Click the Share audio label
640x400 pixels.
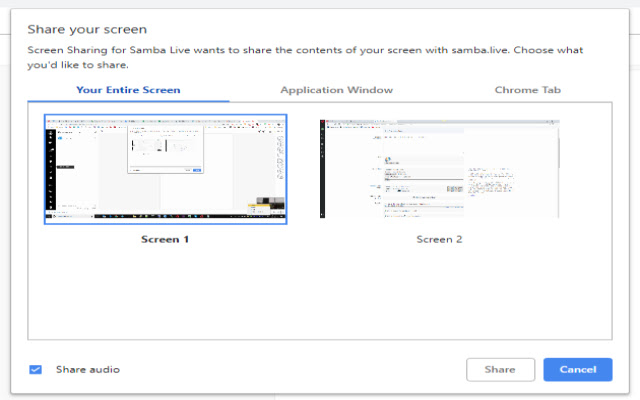tap(88, 369)
